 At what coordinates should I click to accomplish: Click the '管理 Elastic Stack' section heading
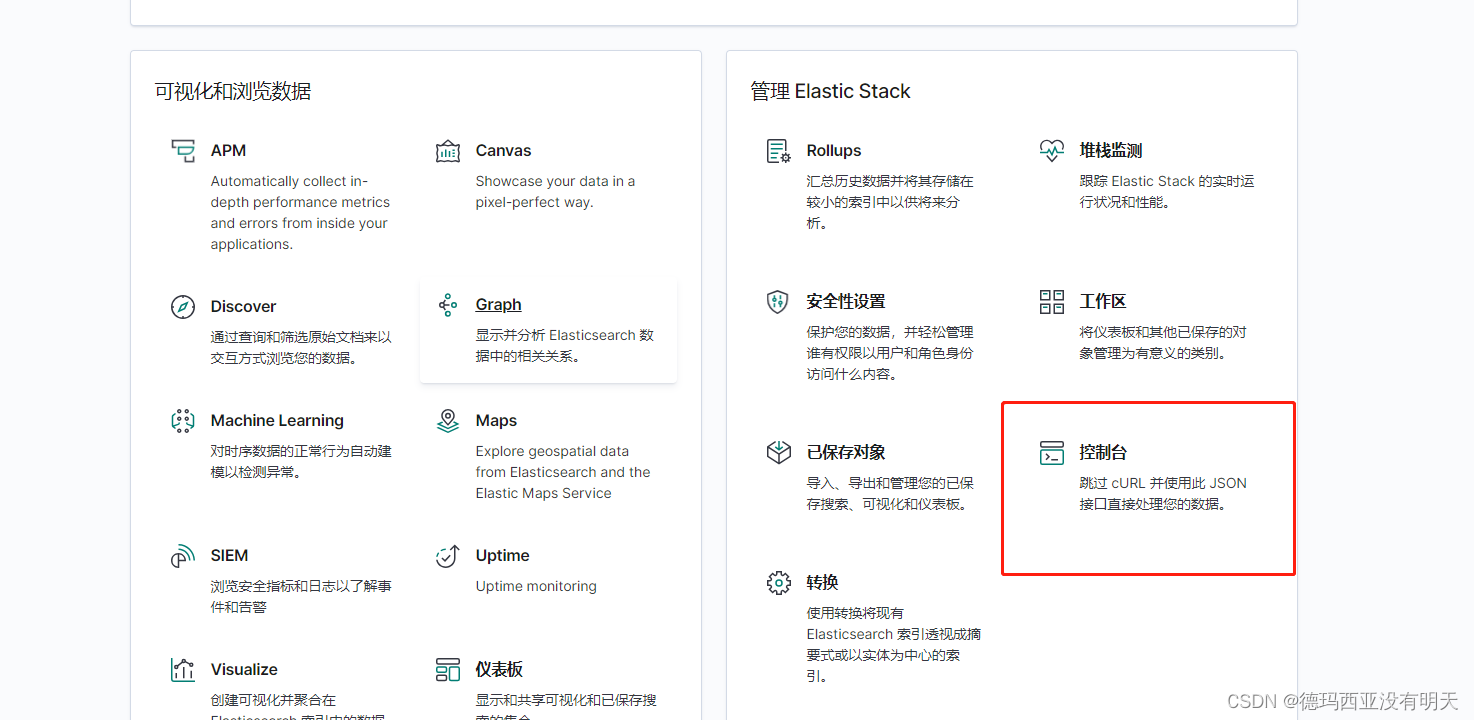(x=831, y=92)
